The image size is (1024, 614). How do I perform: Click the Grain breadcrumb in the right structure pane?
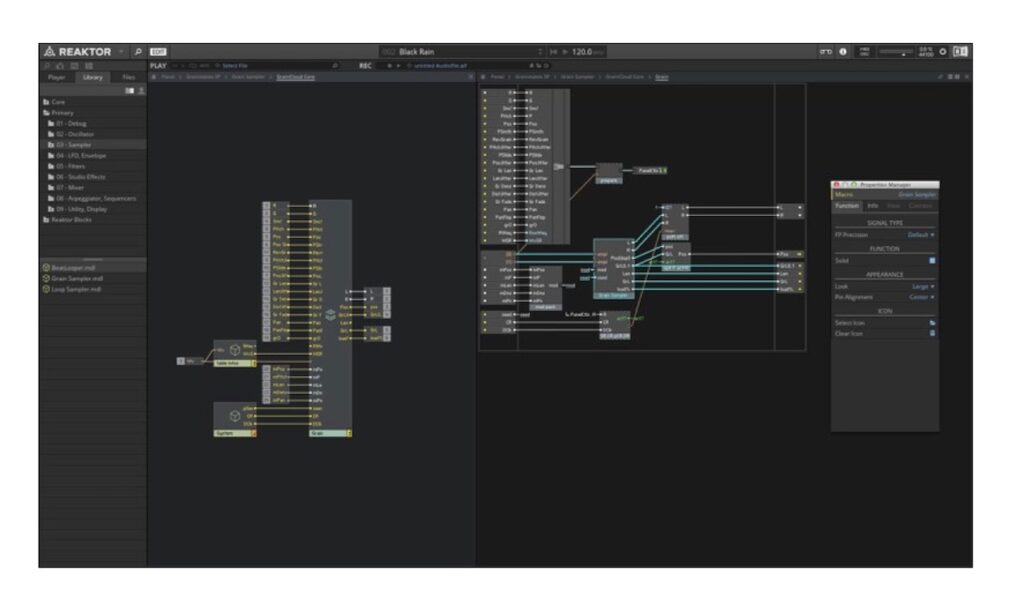point(662,77)
